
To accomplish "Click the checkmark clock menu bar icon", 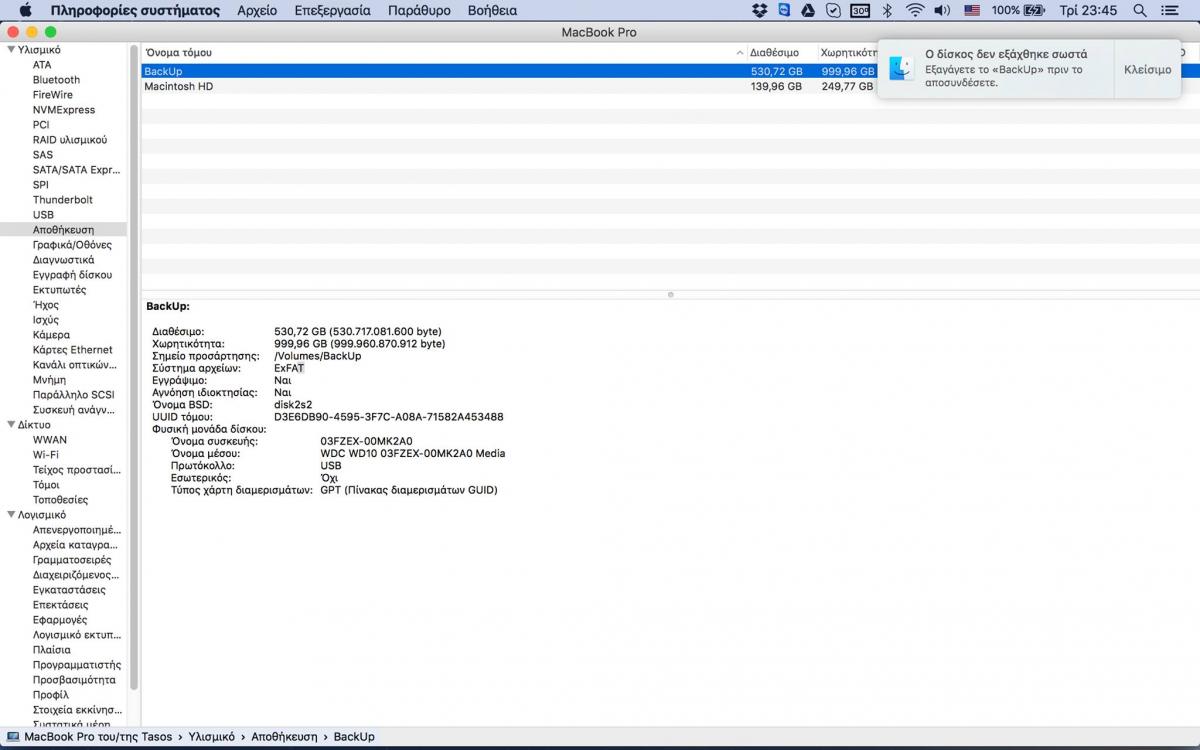I will (834, 10).
